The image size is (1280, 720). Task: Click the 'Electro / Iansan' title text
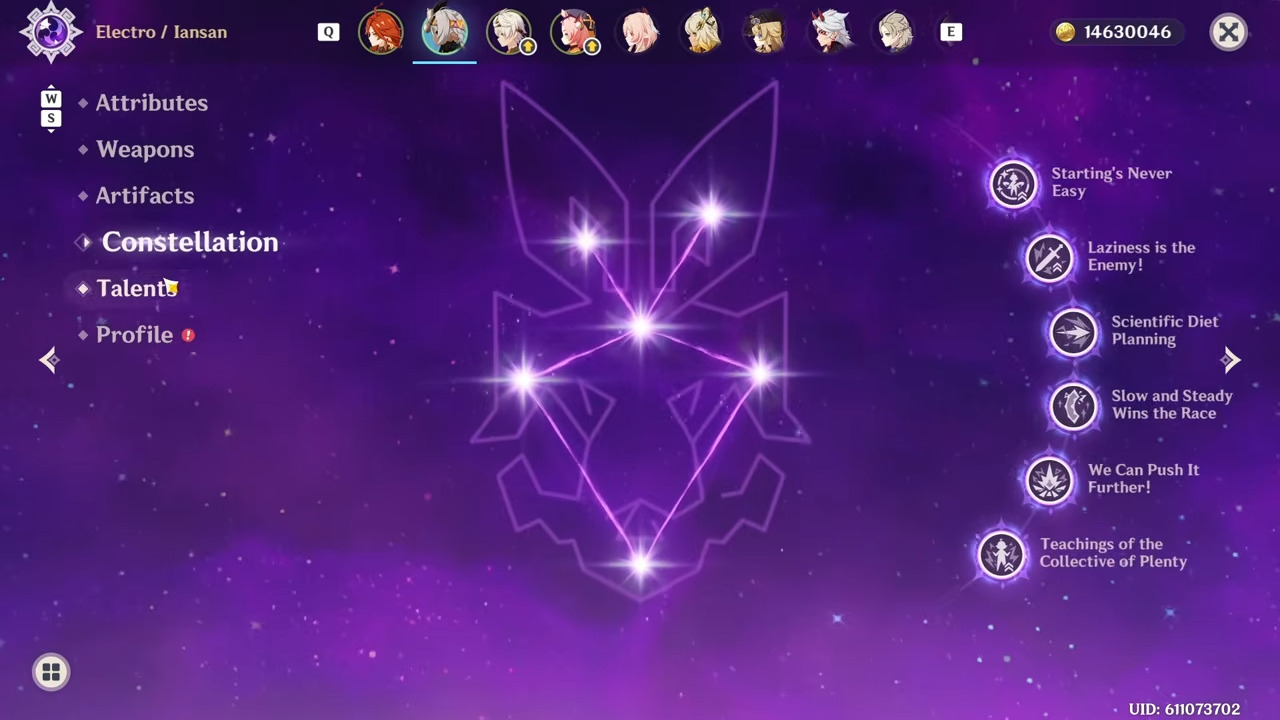(161, 32)
